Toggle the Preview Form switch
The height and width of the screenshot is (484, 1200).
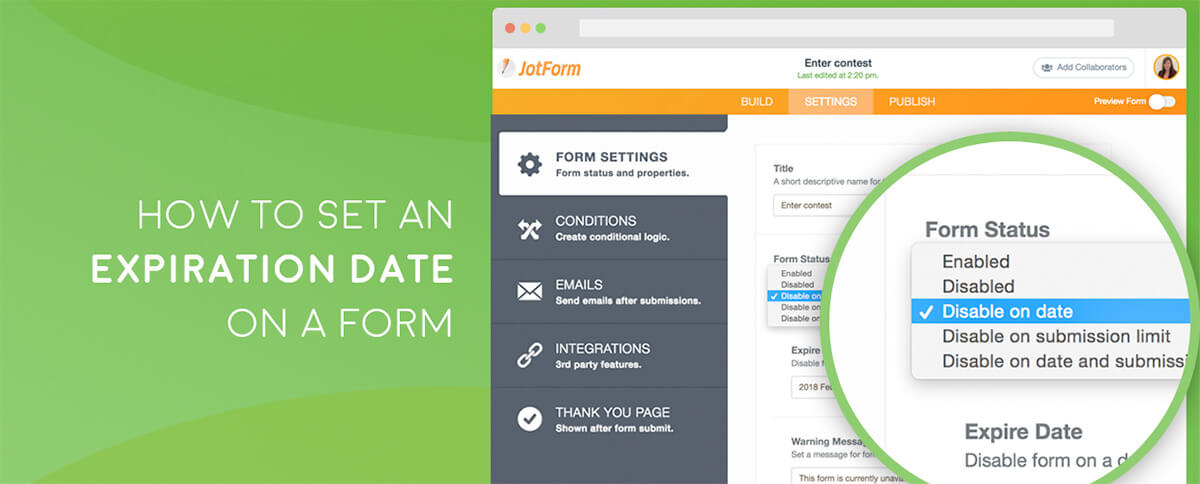pos(1161,101)
